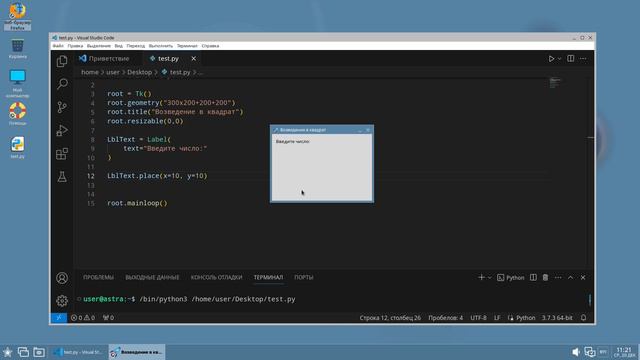Open file manager from taskbar folder icon

(x=39, y=352)
